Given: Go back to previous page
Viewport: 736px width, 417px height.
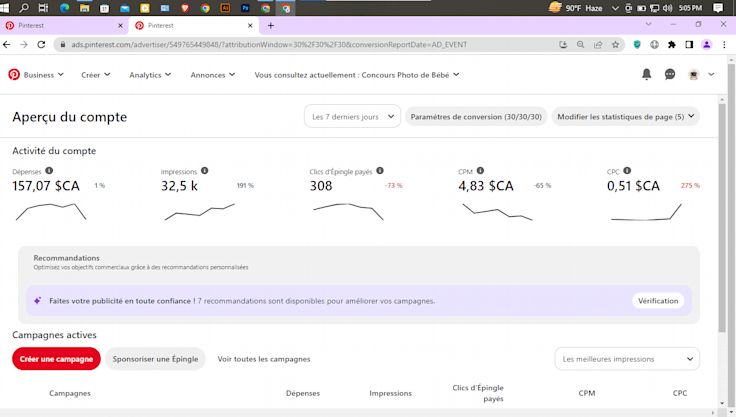Looking at the screenshot, I should 7,45.
